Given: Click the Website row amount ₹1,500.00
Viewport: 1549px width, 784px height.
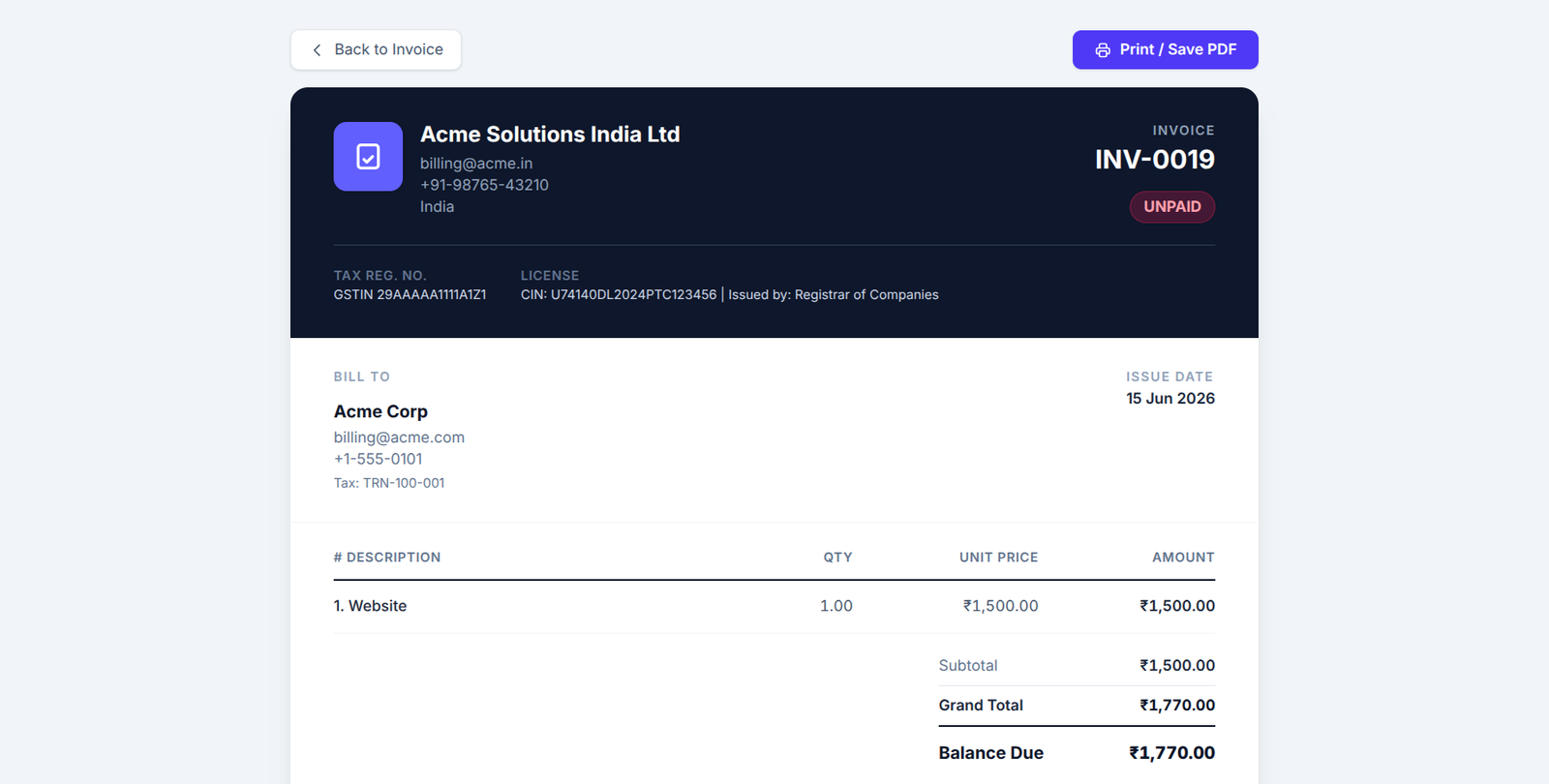Looking at the screenshot, I should point(1176,606).
